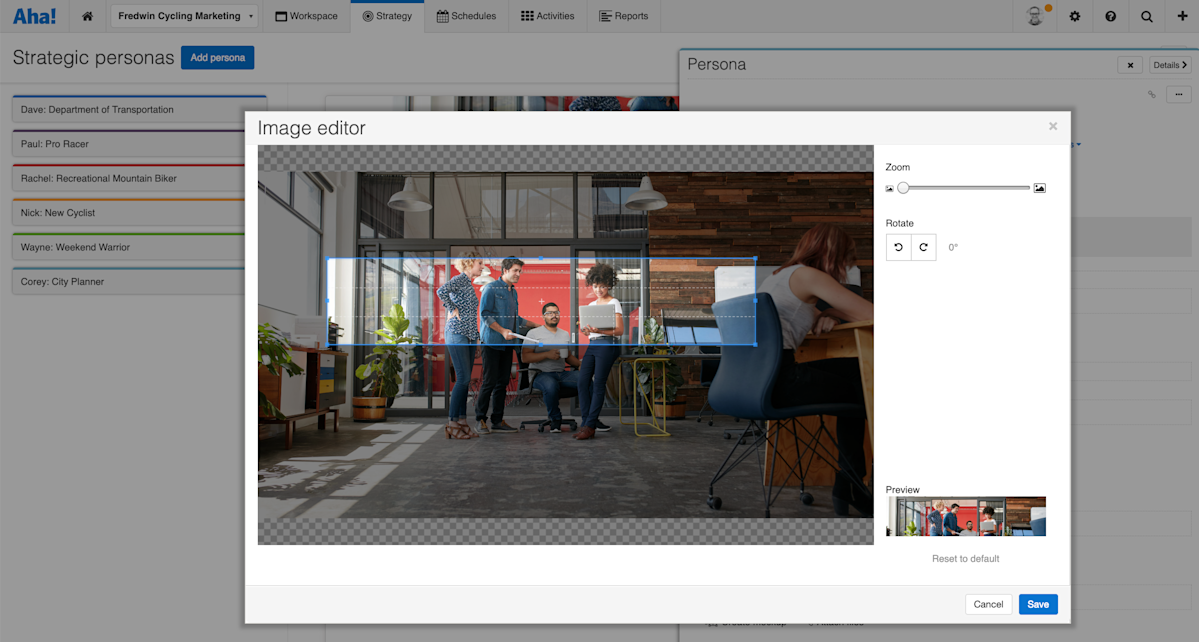Select the rotate left icon

896,247
